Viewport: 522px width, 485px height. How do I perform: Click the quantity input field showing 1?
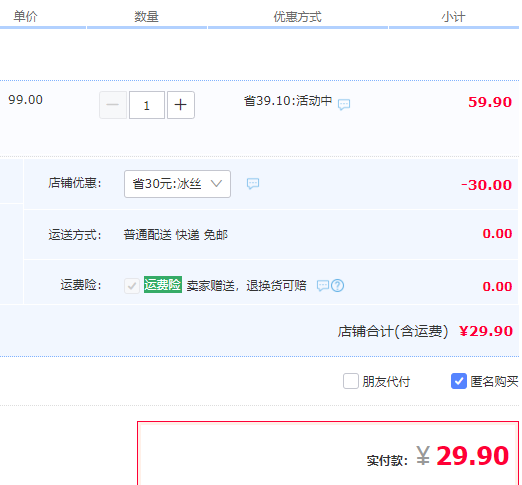(x=147, y=105)
